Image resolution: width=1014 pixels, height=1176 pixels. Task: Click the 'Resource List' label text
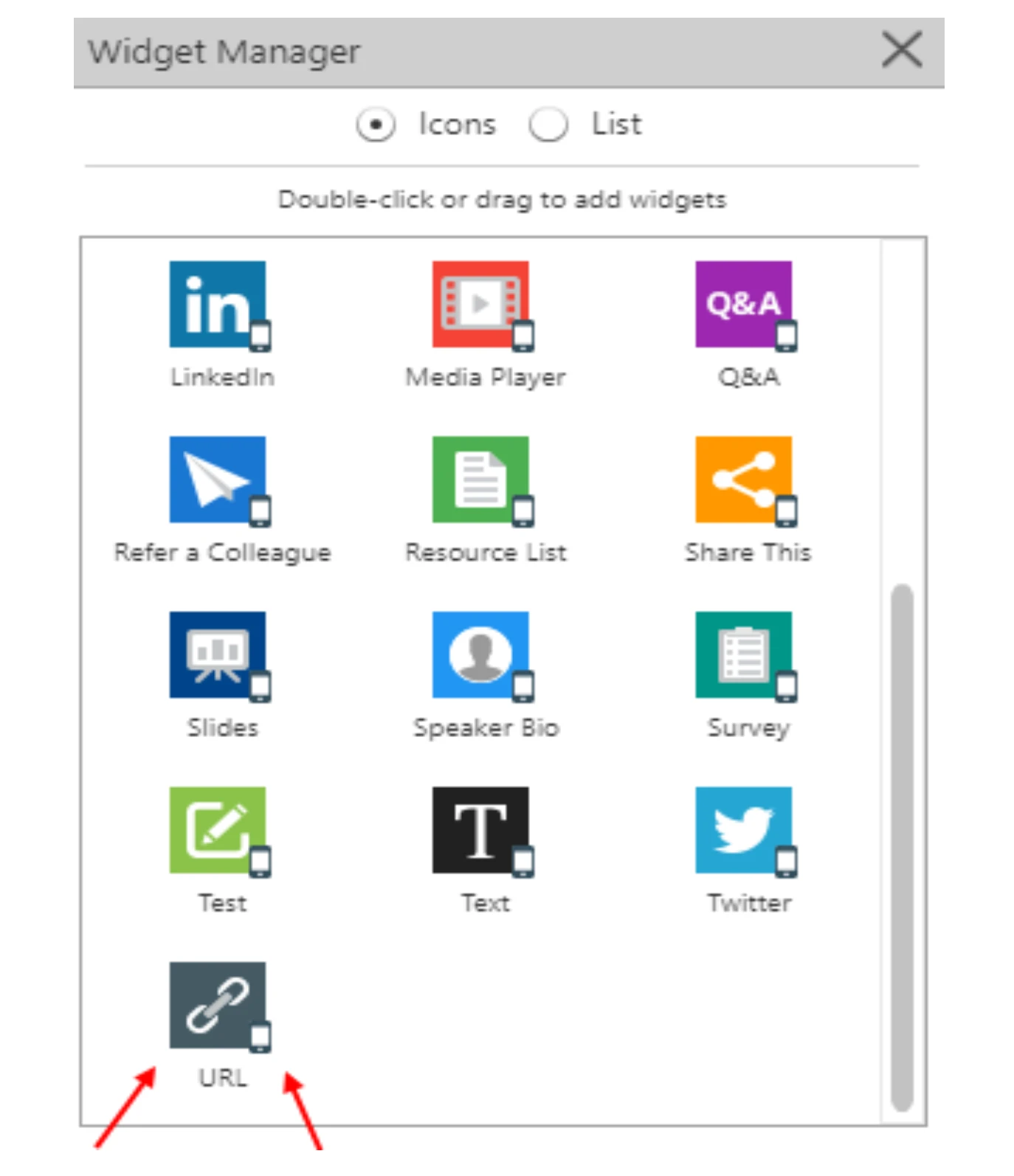click(486, 553)
